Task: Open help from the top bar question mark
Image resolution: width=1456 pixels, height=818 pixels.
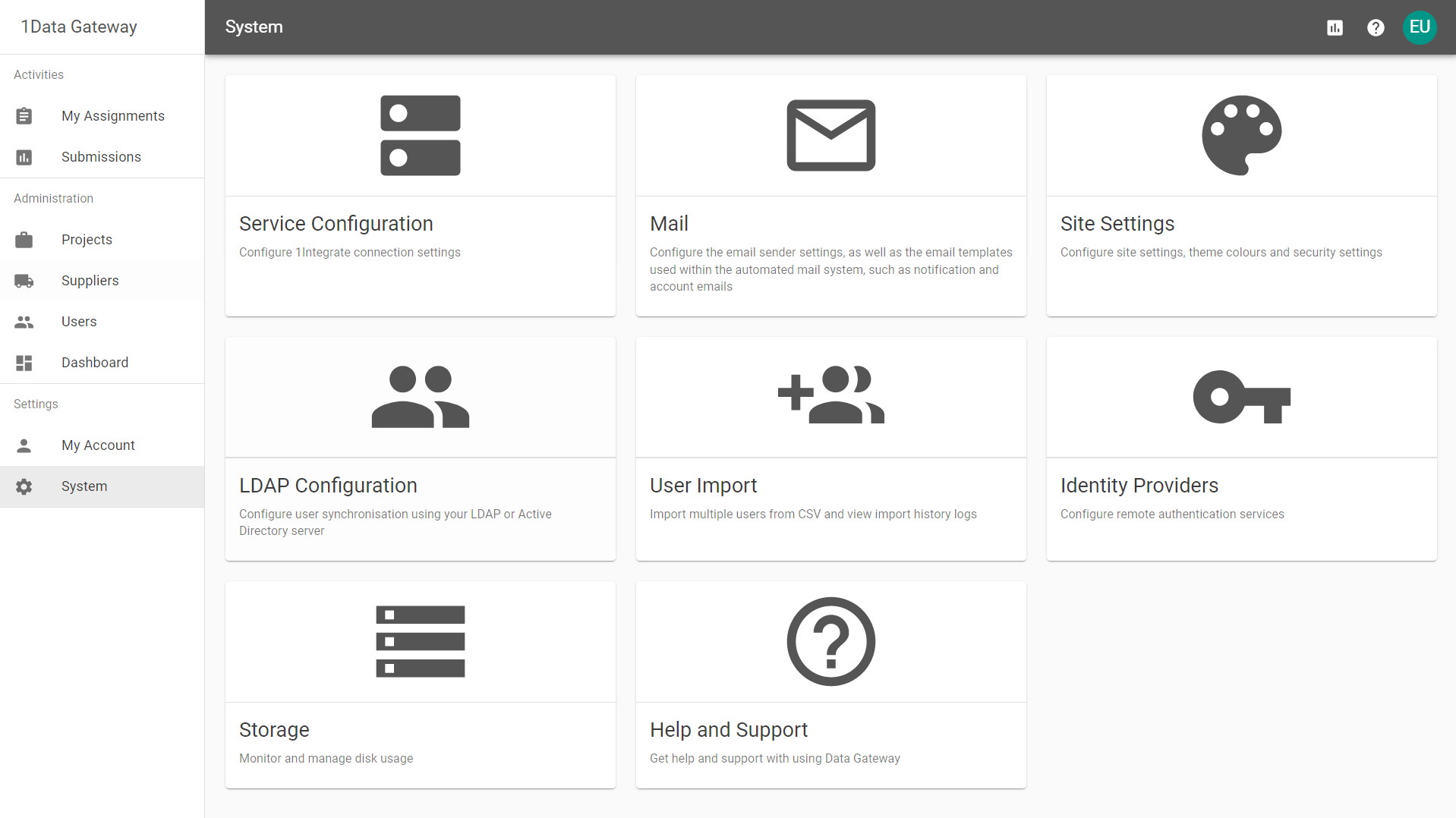Action: [x=1376, y=28]
